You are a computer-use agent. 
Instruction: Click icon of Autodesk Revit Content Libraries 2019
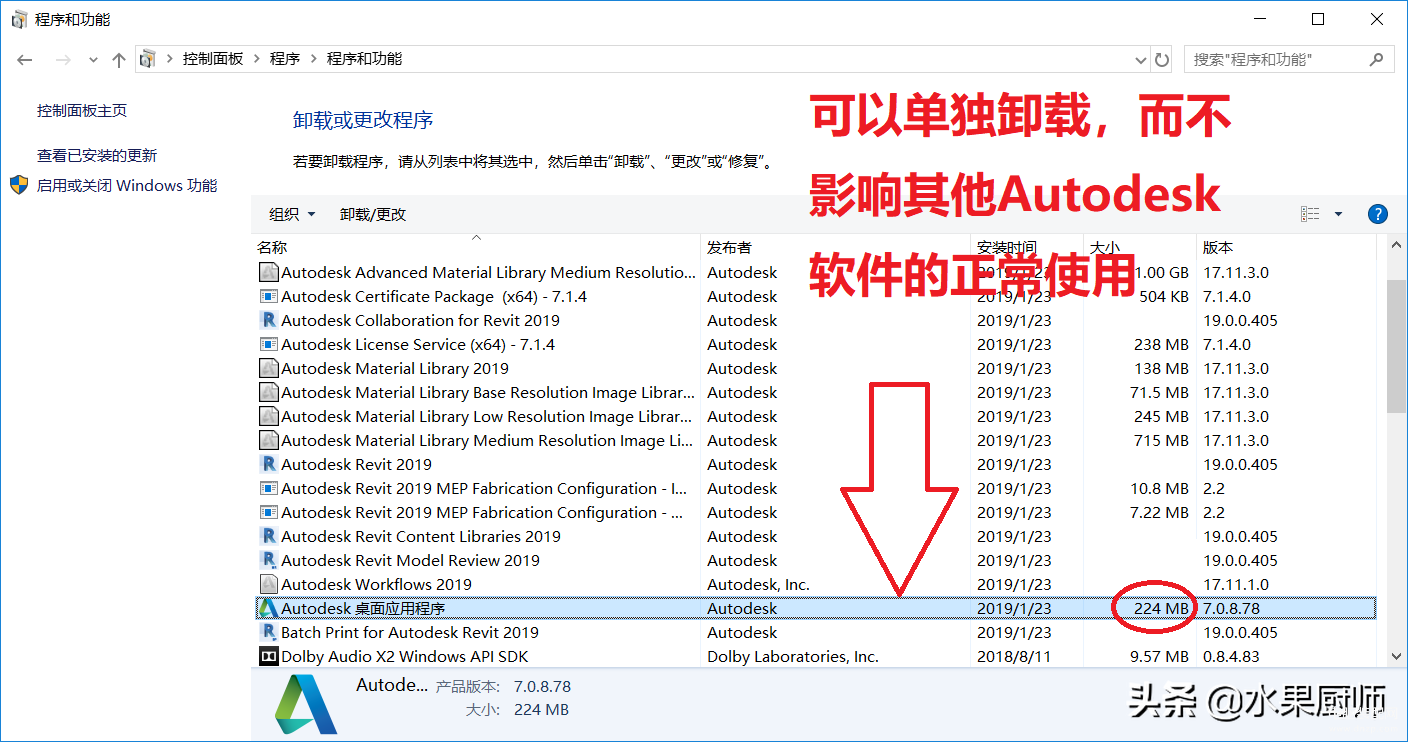point(268,536)
